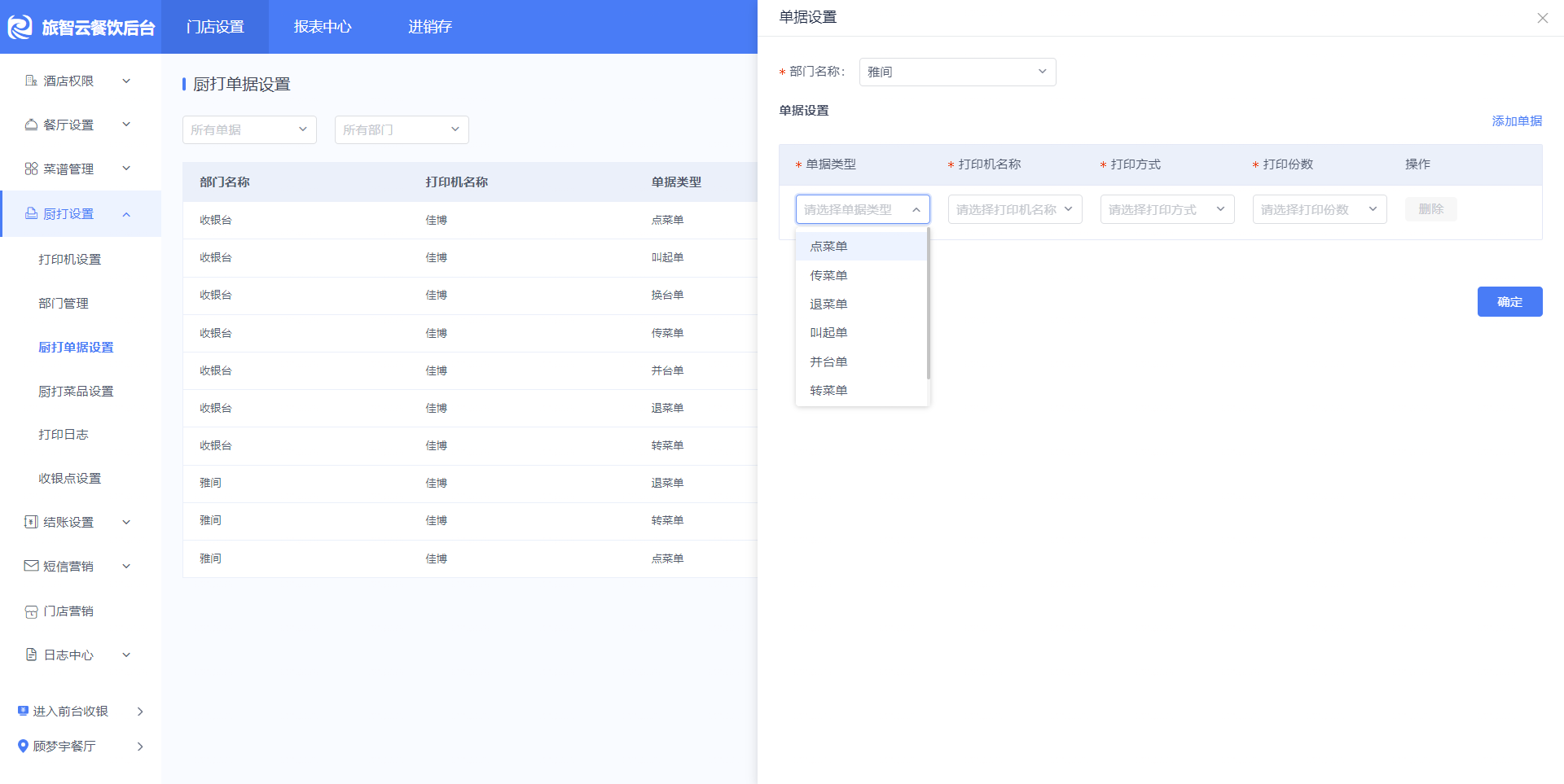The height and width of the screenshot is (784, 1564).
Task: Switch to the 门店设置 tab
Action: 215,27
